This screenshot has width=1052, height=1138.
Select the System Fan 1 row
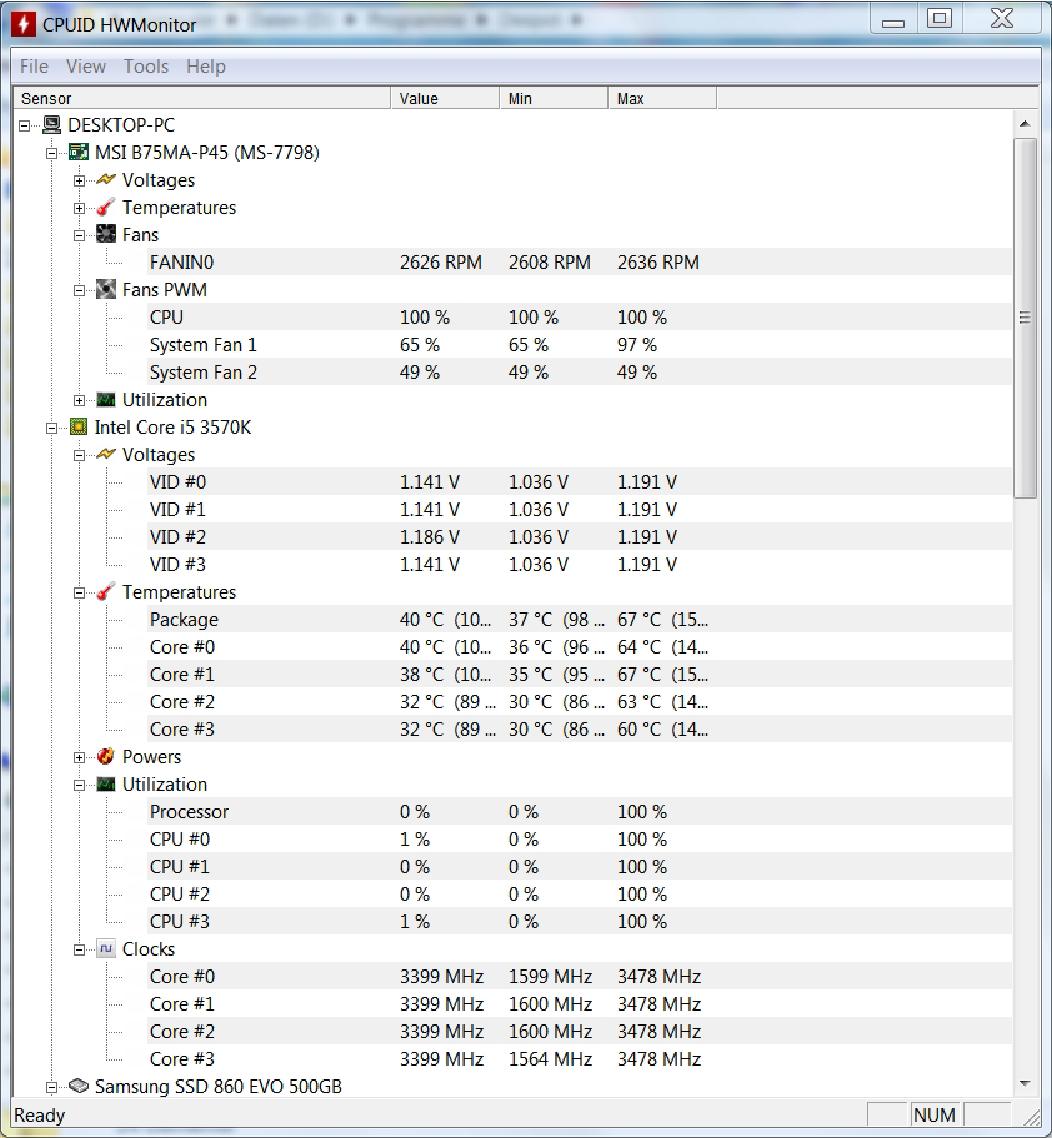click(579, 345)
